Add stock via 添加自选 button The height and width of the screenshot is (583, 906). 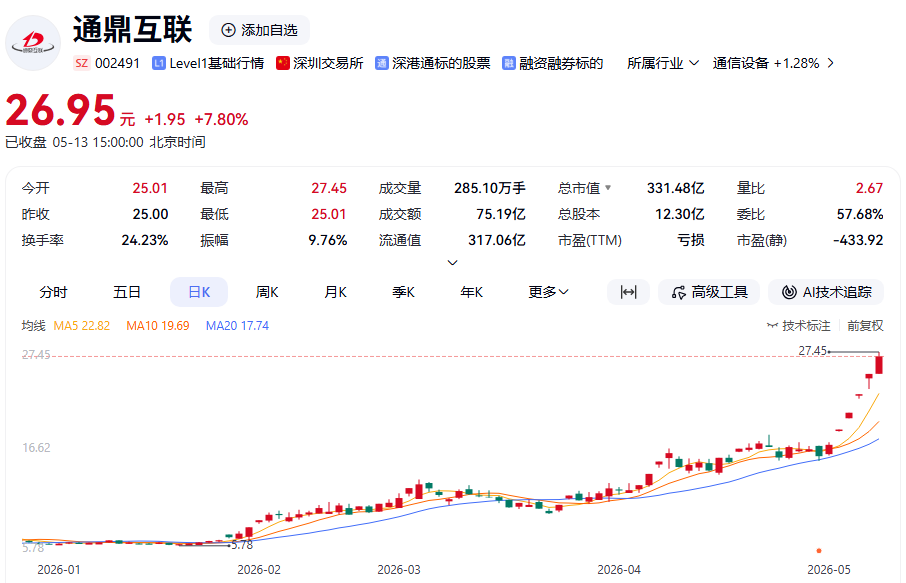[x=259, y=30]
